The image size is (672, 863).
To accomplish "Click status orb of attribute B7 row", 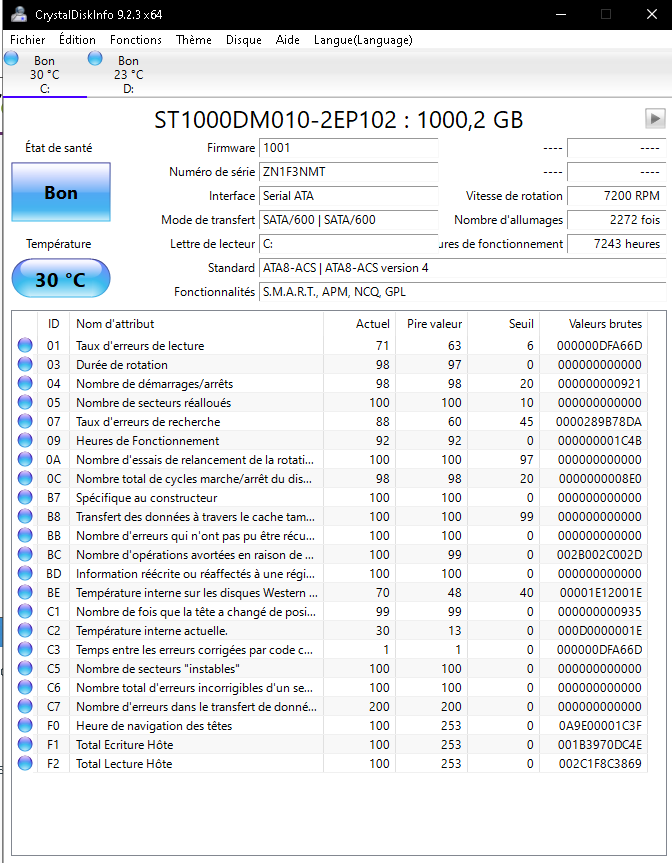I will tap(25, 497).
